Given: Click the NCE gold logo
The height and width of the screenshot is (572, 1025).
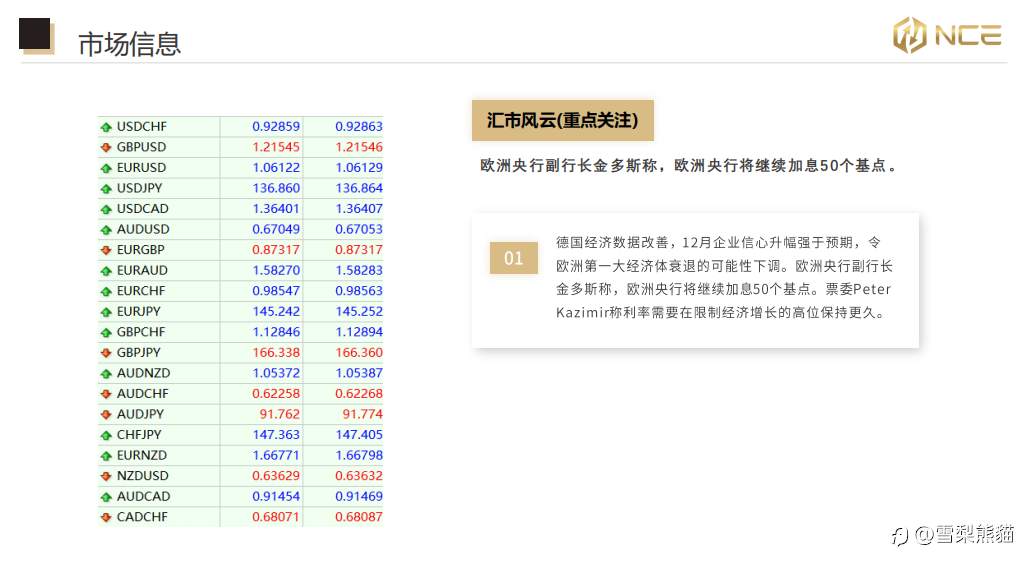Looking at the screenshot, I should click(947, 35).
